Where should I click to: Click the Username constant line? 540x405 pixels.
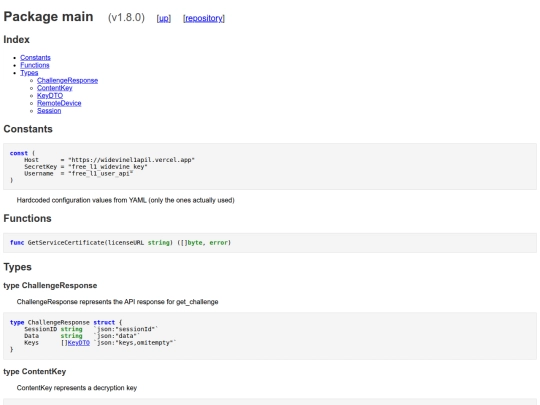pyautogui.click(x=79, y=174)
